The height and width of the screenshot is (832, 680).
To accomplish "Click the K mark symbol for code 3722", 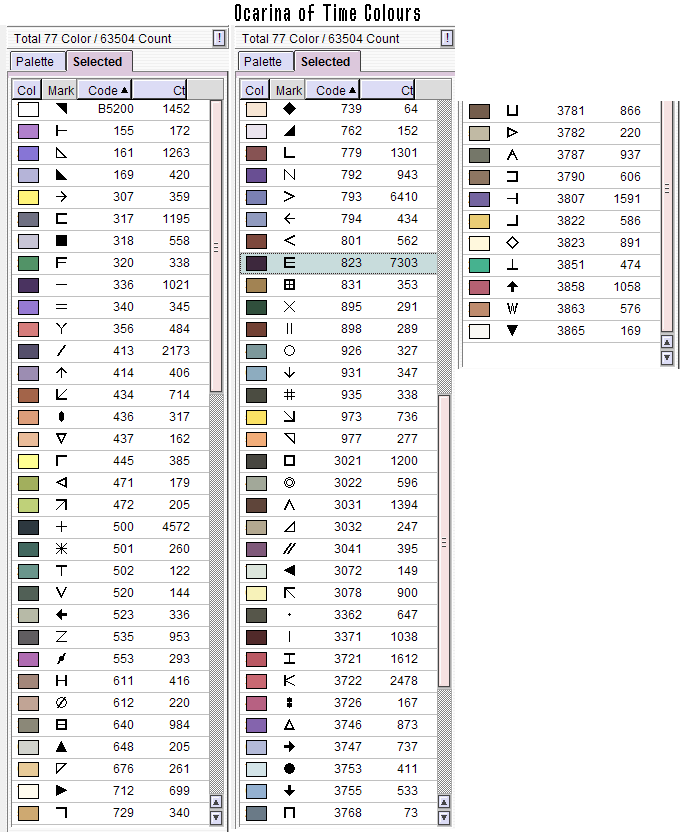I will click(x=290, y=681).
